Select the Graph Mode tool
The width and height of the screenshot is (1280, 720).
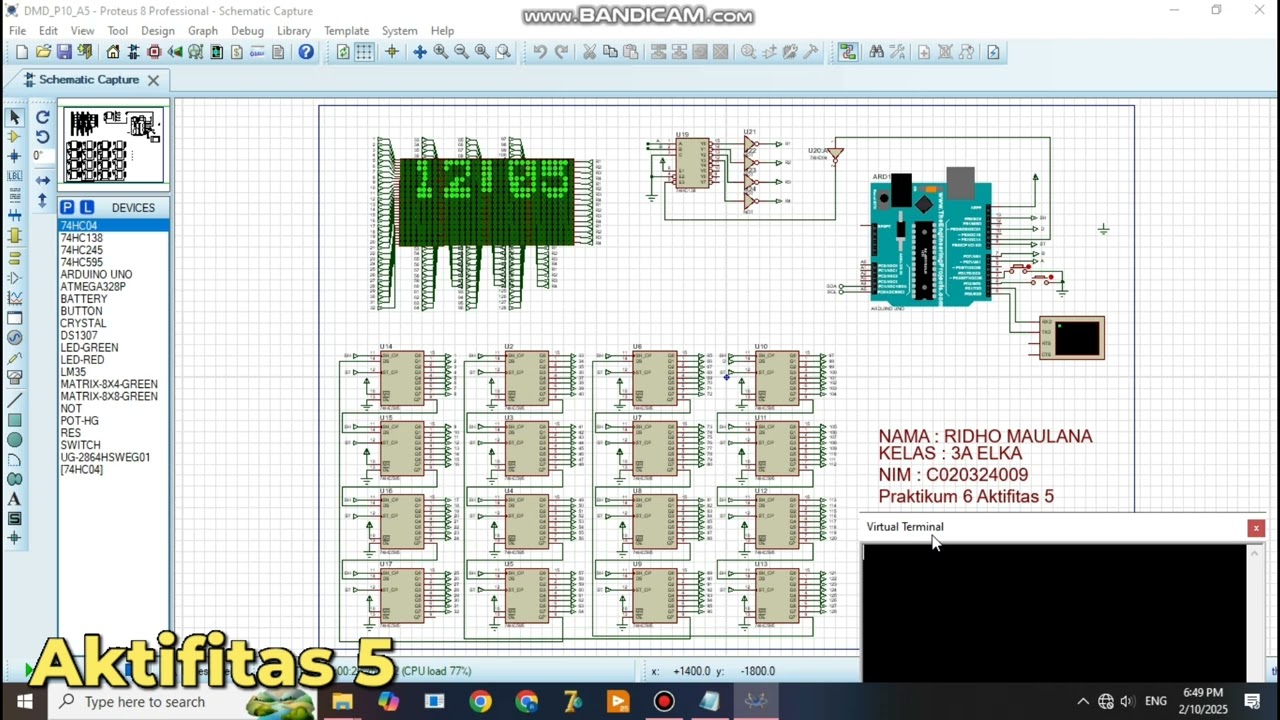pyautogui.click(x=14, y=298)
